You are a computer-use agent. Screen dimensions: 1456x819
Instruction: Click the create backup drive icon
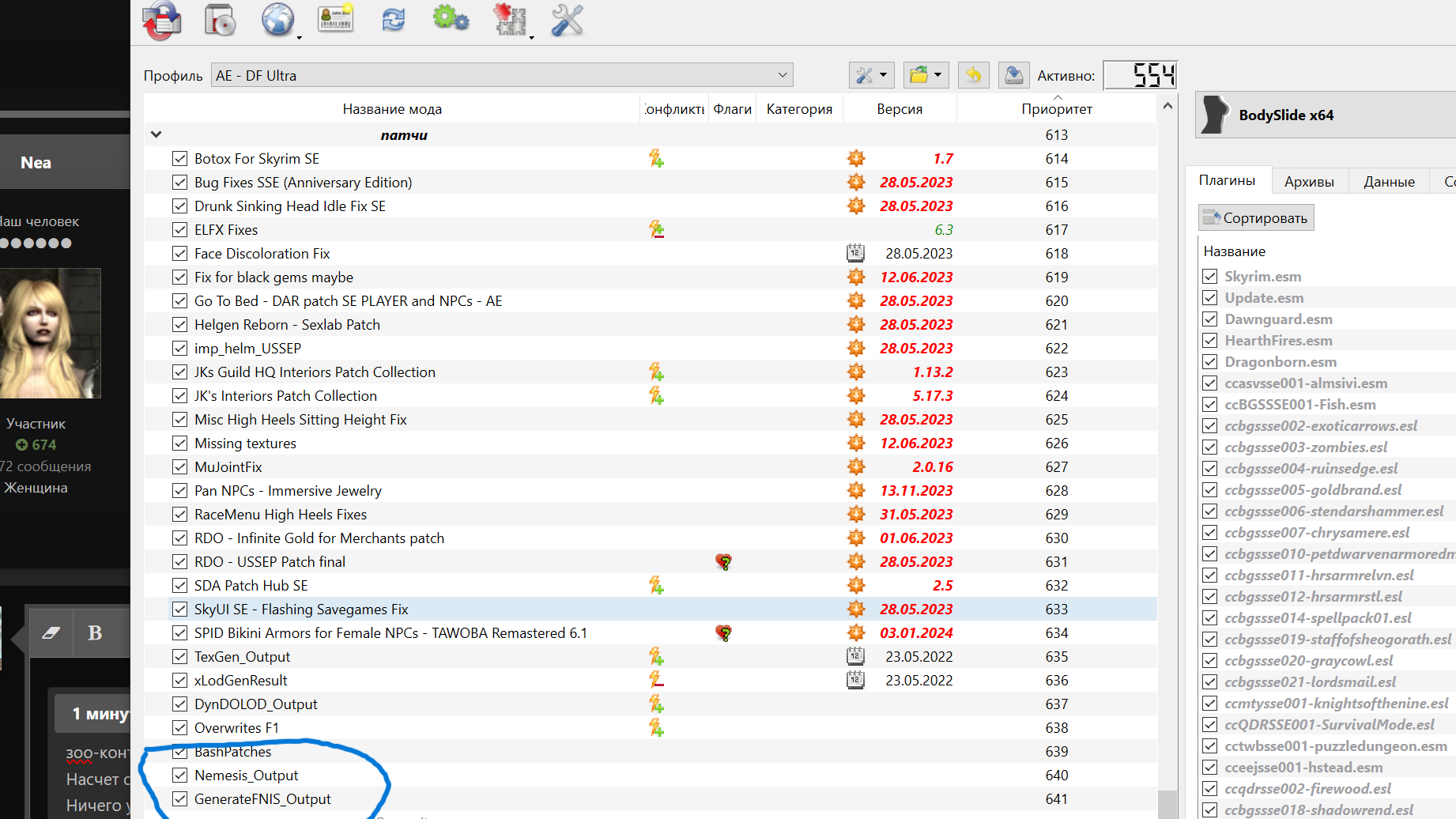pyautogui.click(x=1013, y=76)
